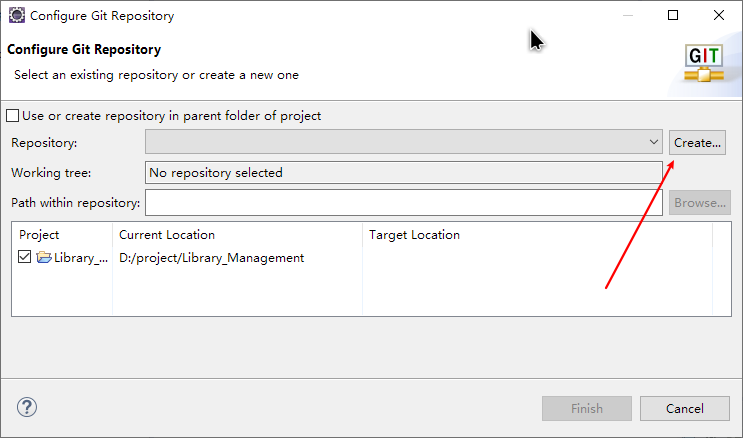Click the Path within repository field

(404, 202)
